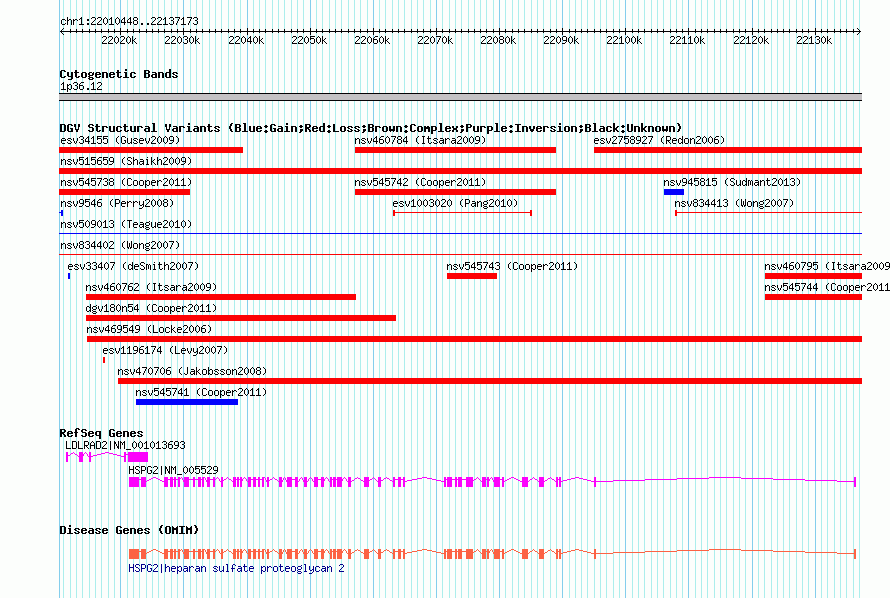Click the chr1:22010448..22137173 region label
Image resolution: width=890 pixels, height=598 pixels.
click(129, 22)
